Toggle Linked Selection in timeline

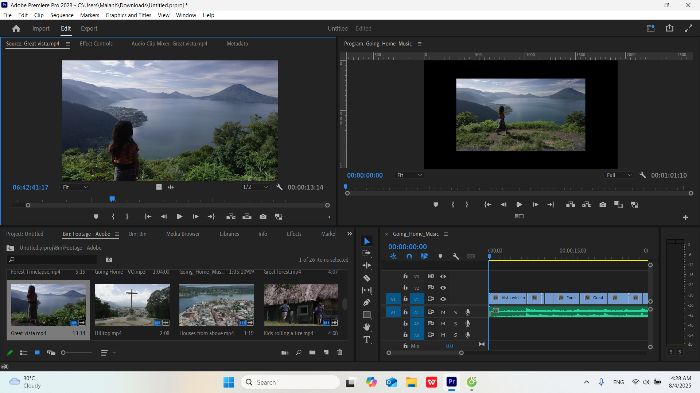point(425,256)
